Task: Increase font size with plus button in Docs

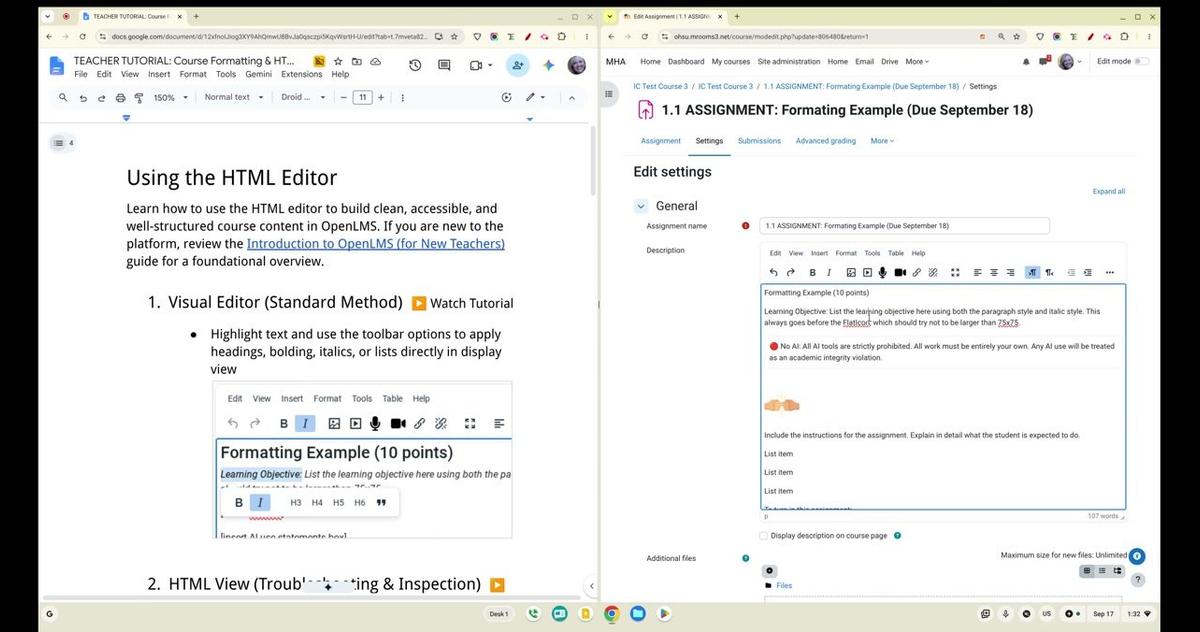Action: [x=381, y=98]
